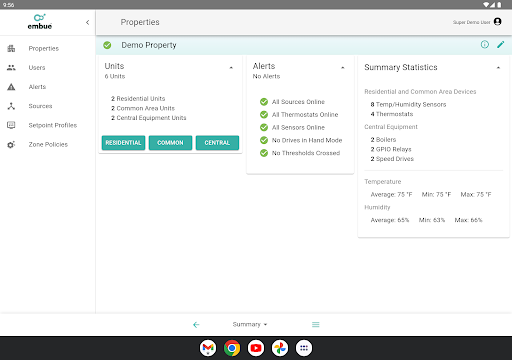
Task: Click '2 Common Area Units' text
Action: 143,108
